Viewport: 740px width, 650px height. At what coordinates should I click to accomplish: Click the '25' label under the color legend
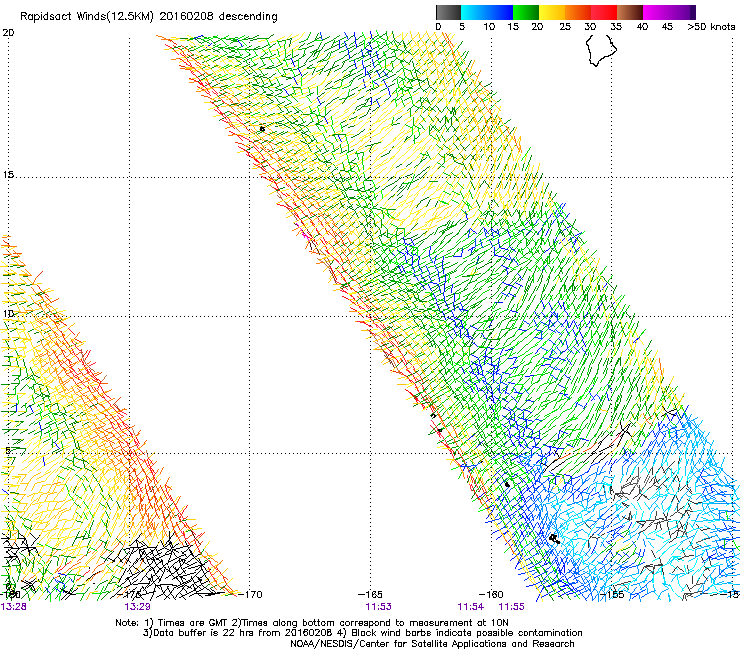coord(565,27)
